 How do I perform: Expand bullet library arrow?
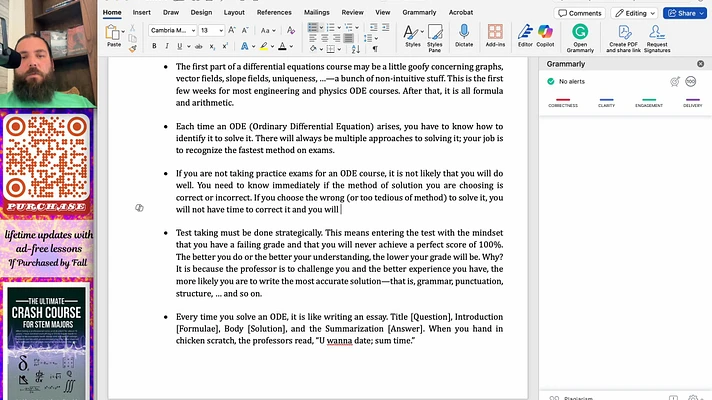(321, 28)
